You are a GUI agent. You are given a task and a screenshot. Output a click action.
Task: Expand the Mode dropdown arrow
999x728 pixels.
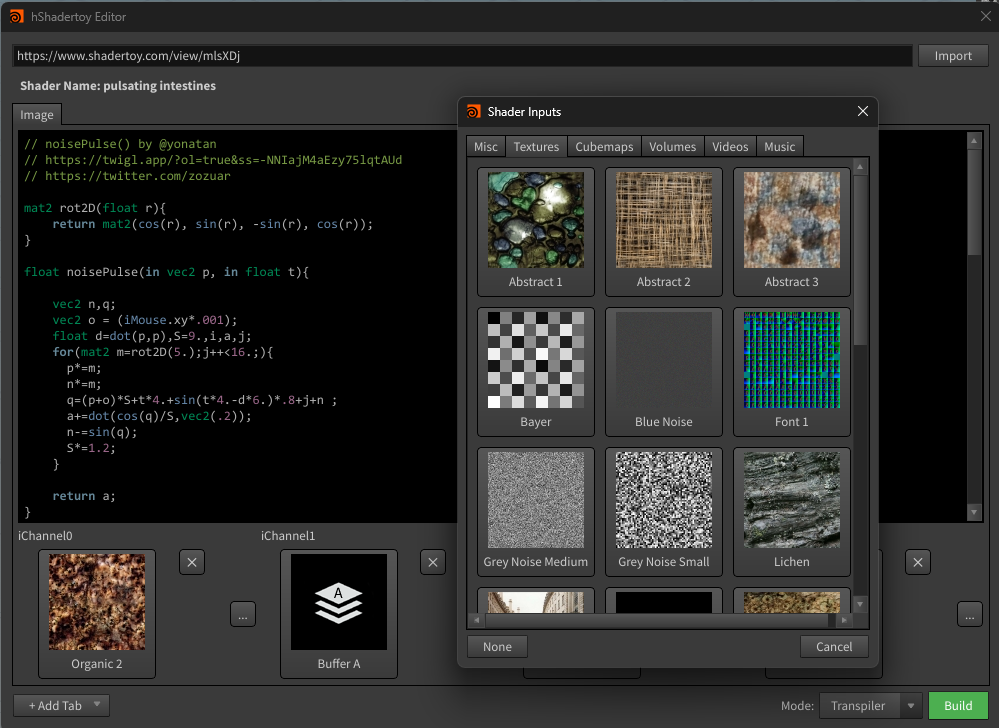coord(911,706)
